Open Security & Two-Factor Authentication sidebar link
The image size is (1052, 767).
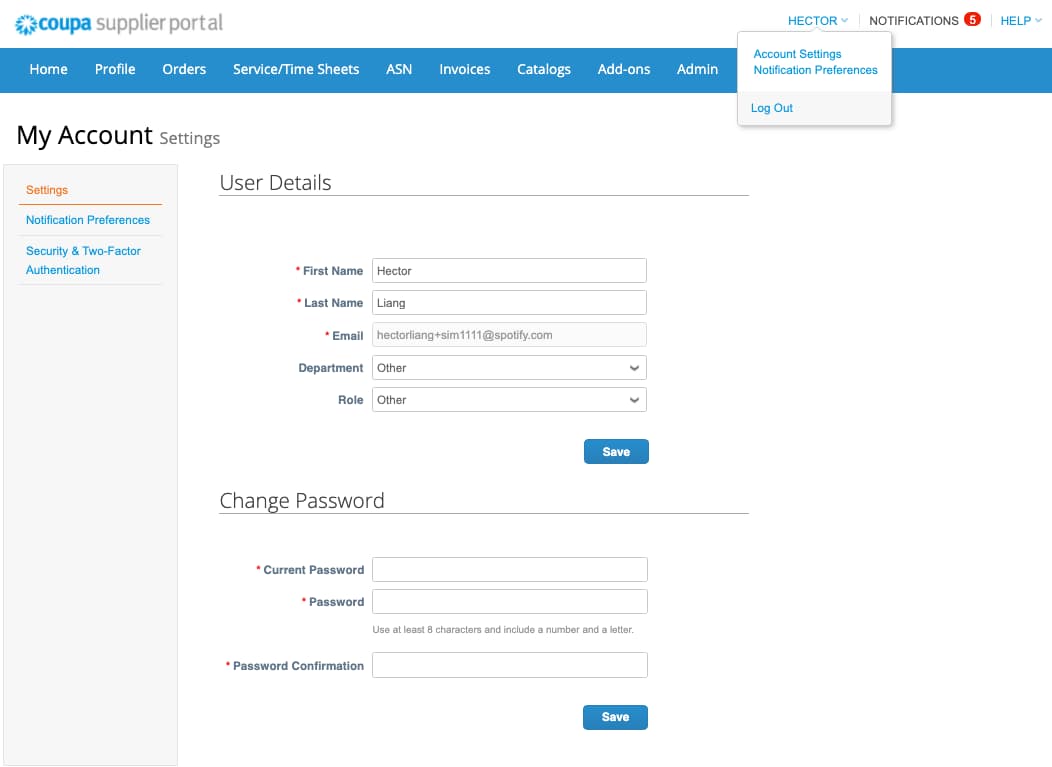[x=83, y=260]
